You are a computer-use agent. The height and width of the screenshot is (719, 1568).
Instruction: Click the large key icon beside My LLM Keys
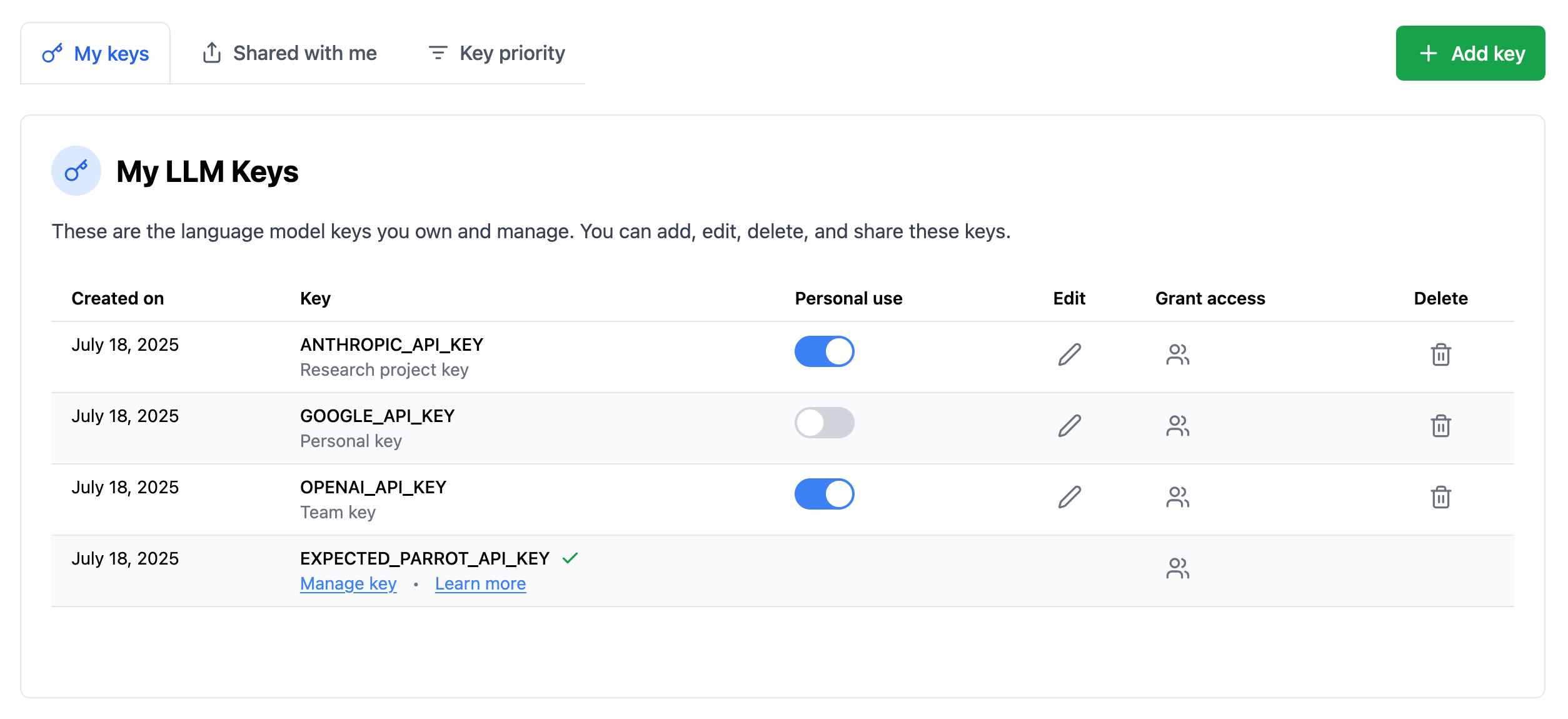click(76, 171)
